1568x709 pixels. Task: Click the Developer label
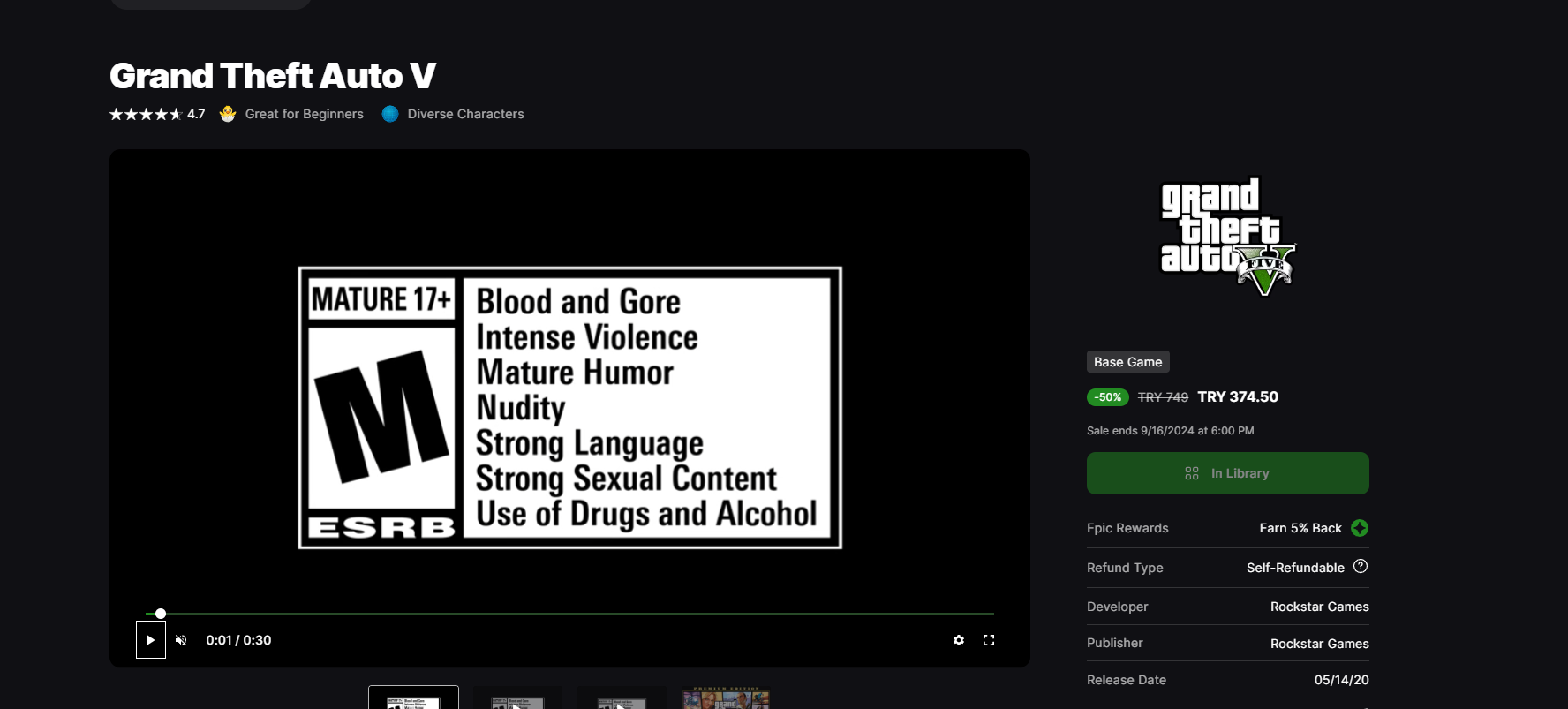(x=1118, y=607)
